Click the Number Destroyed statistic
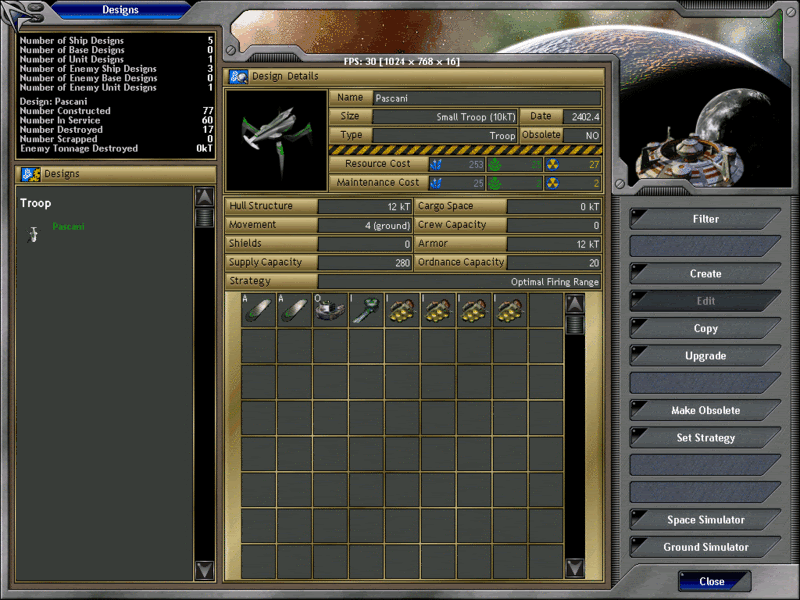 click(116, 130)
